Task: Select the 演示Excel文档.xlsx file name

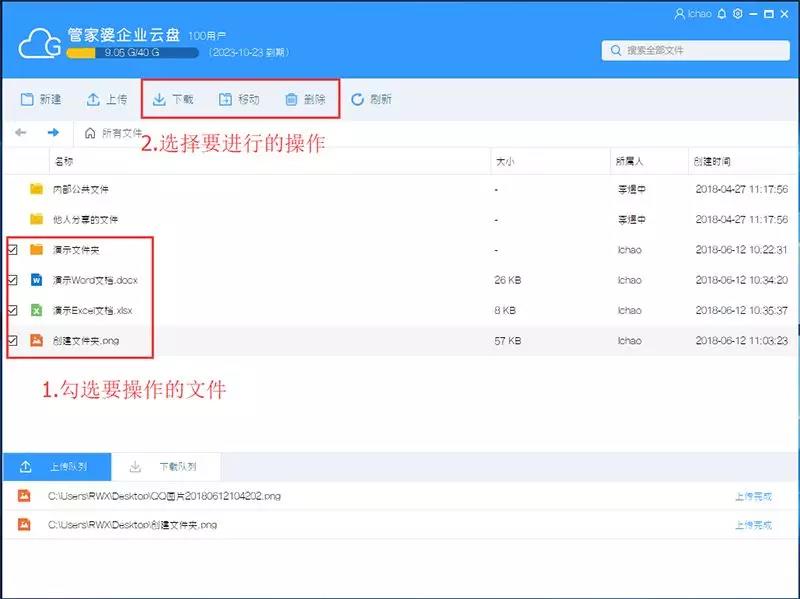Action: (92, 310)
